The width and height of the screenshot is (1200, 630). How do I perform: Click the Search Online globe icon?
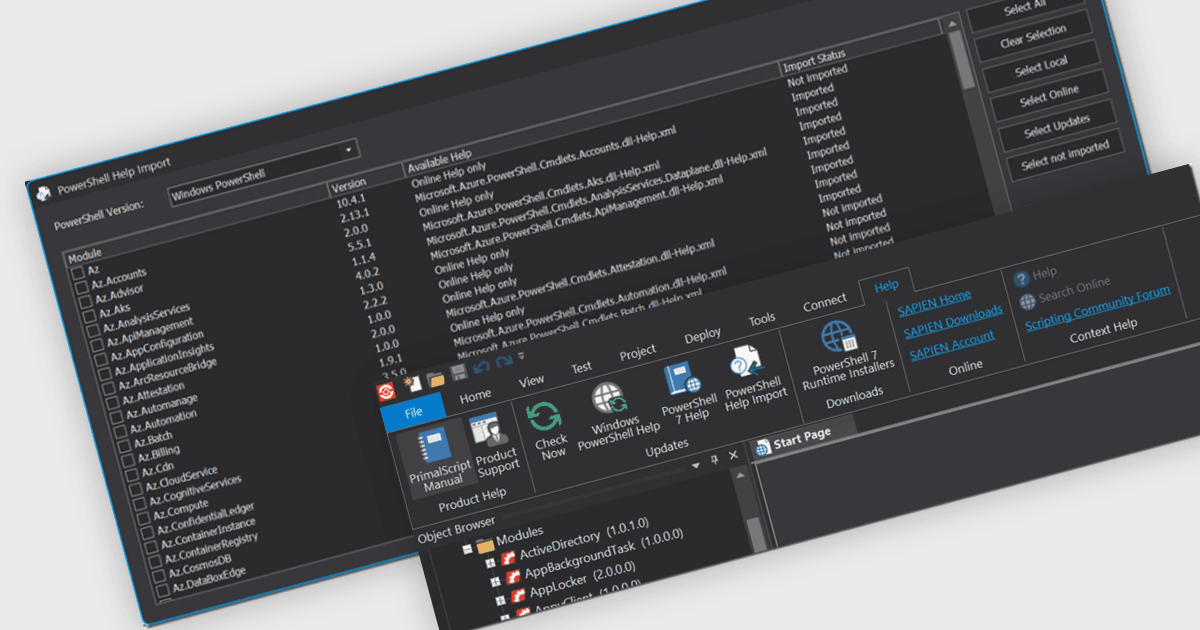(x=1027, y=302)
